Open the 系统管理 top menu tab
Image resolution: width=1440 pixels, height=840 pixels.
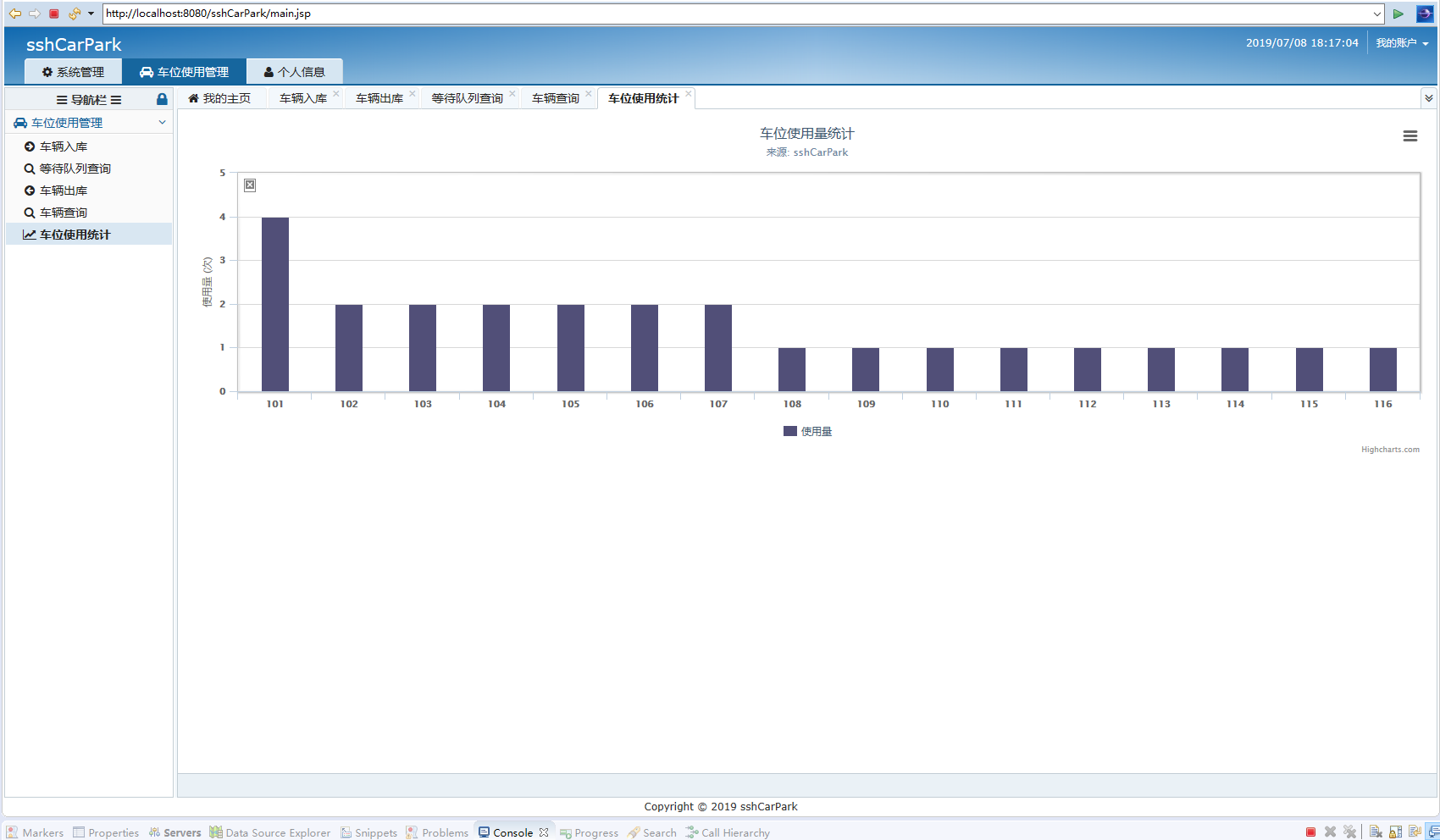point(73,72)
